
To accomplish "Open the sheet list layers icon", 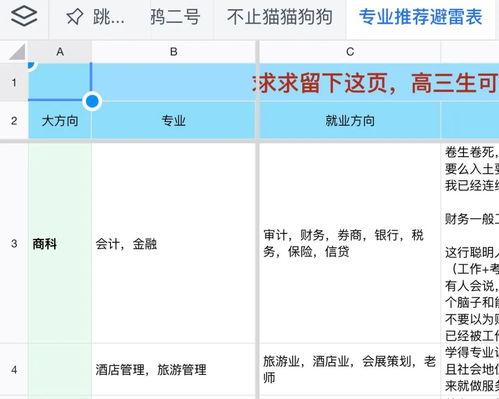I will pos(24,16).
